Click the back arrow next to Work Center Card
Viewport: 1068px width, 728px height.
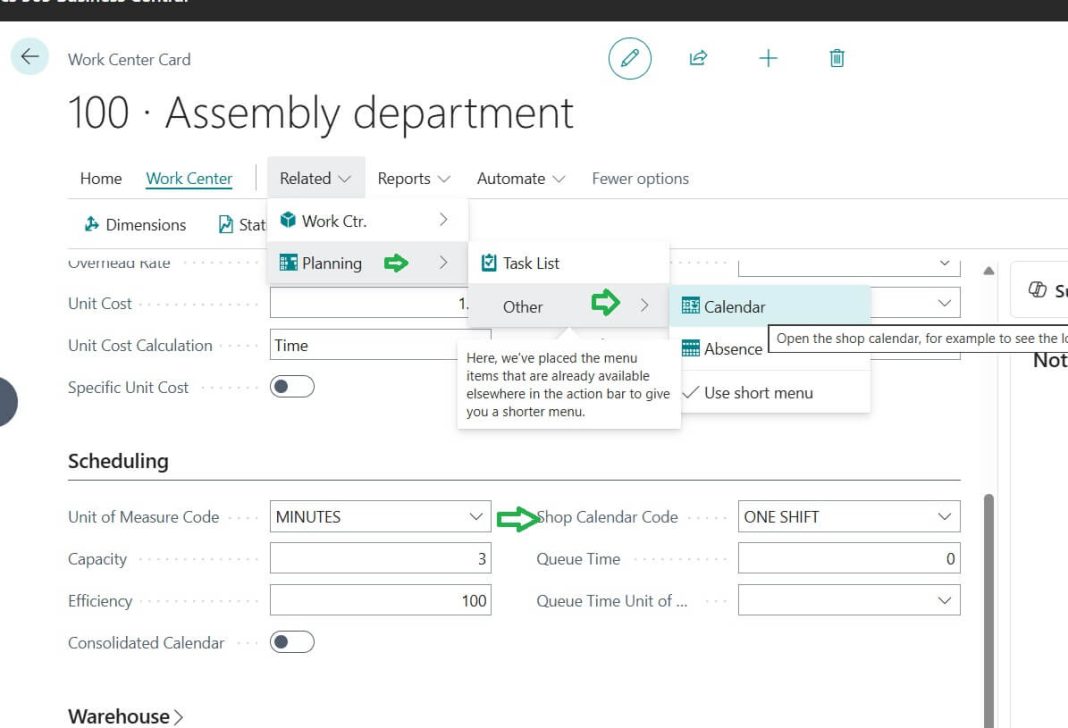[x=30, y=57]
